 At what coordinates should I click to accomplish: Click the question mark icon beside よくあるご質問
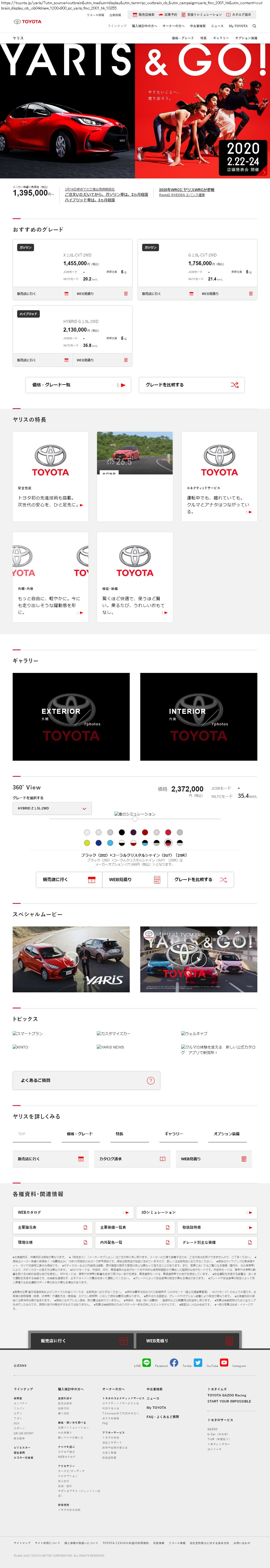(x=151, y=1080)
